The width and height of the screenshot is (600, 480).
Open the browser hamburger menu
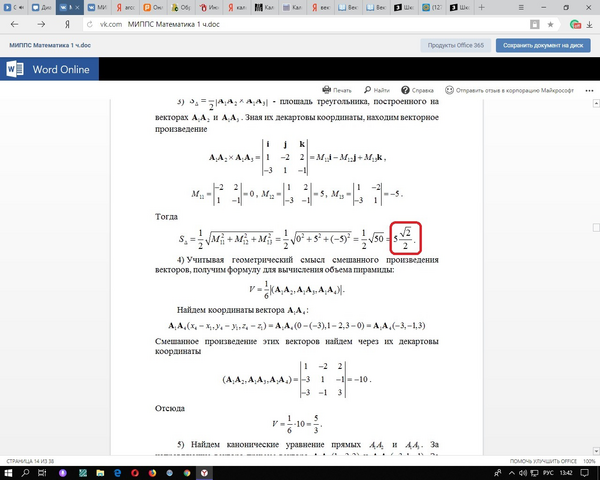click(x=521, y=7)
